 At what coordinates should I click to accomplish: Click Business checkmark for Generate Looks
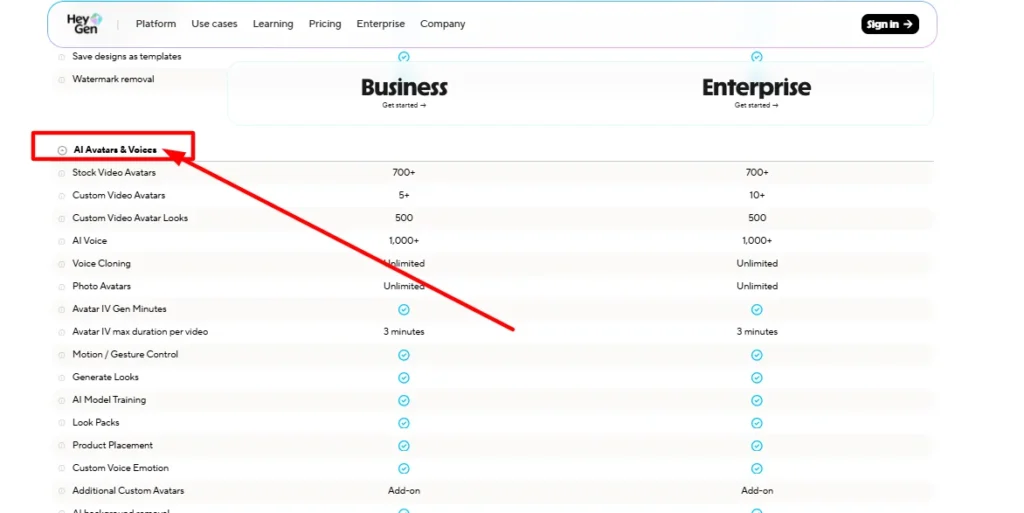pyautogui.click(x=404, y=378)
